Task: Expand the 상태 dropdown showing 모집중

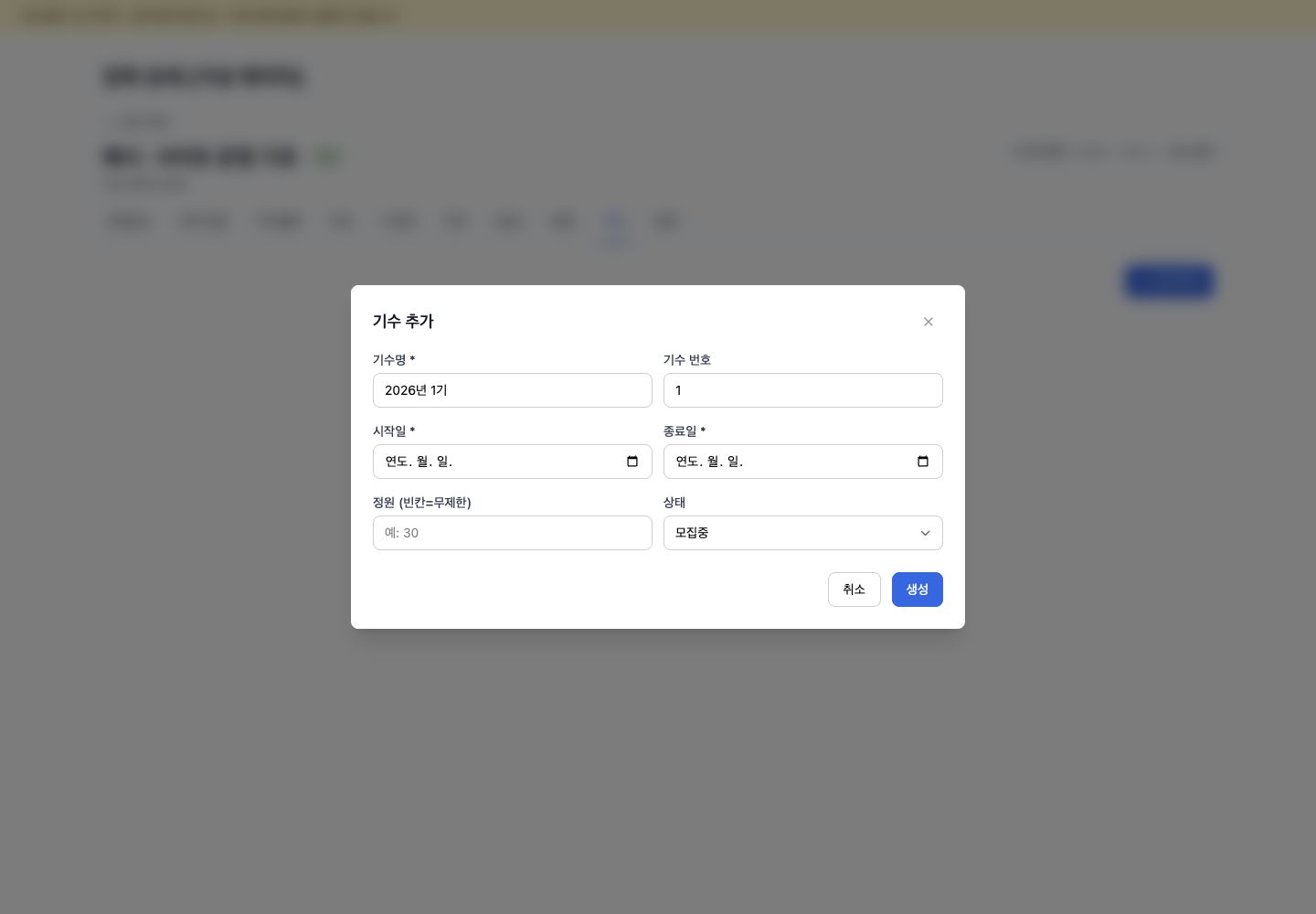Action: click(x=802, y=533)
